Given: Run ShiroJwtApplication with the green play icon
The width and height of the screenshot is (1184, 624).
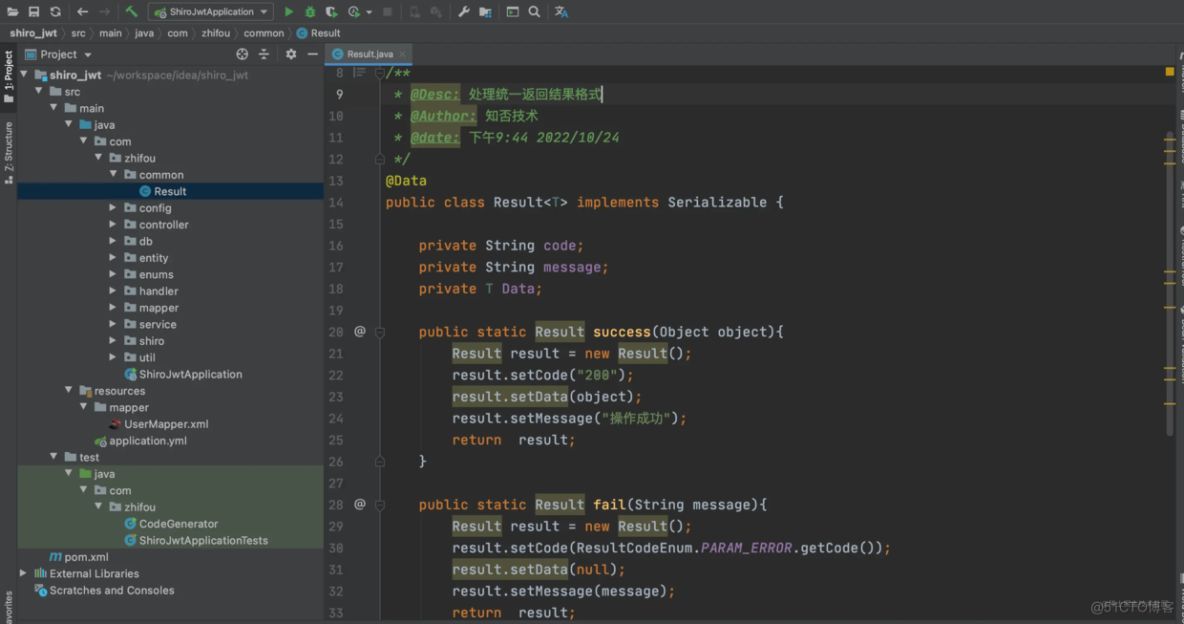Looking at the screenshot, I should [x=289, y=12].
